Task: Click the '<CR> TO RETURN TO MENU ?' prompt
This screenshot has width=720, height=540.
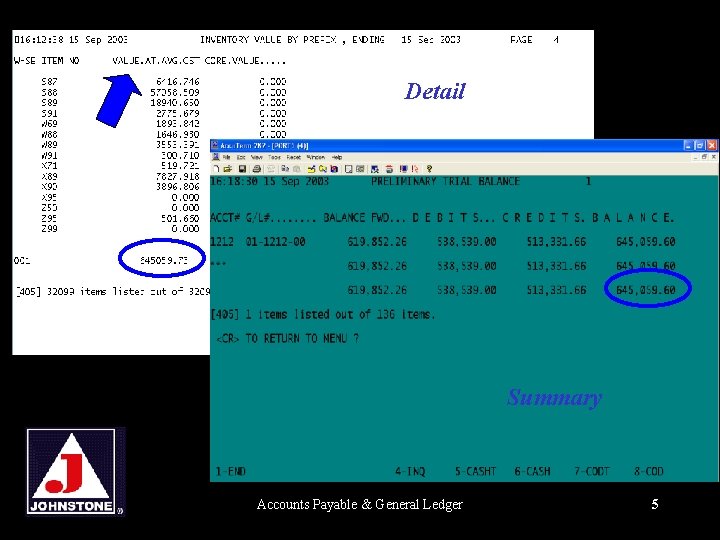Action: click(x=288, y=339)
